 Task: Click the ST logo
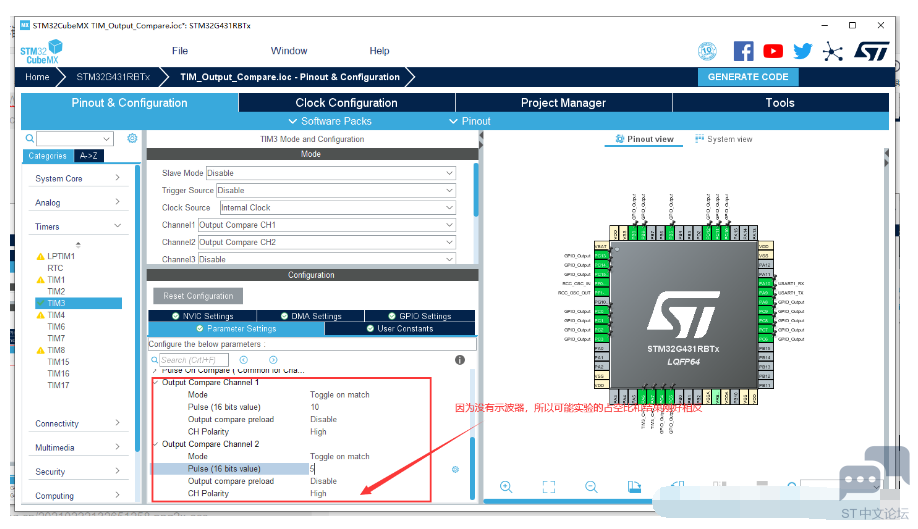pos(872,51)
